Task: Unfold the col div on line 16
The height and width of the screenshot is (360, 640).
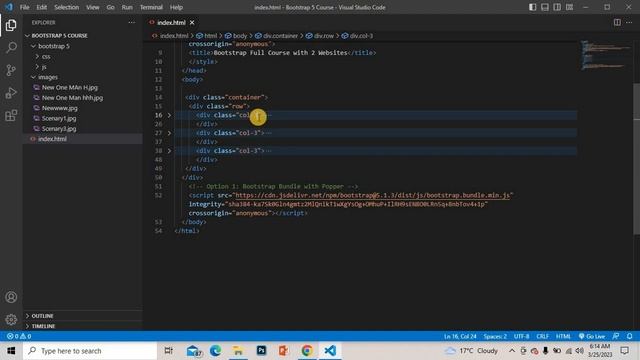Action: 169,115
